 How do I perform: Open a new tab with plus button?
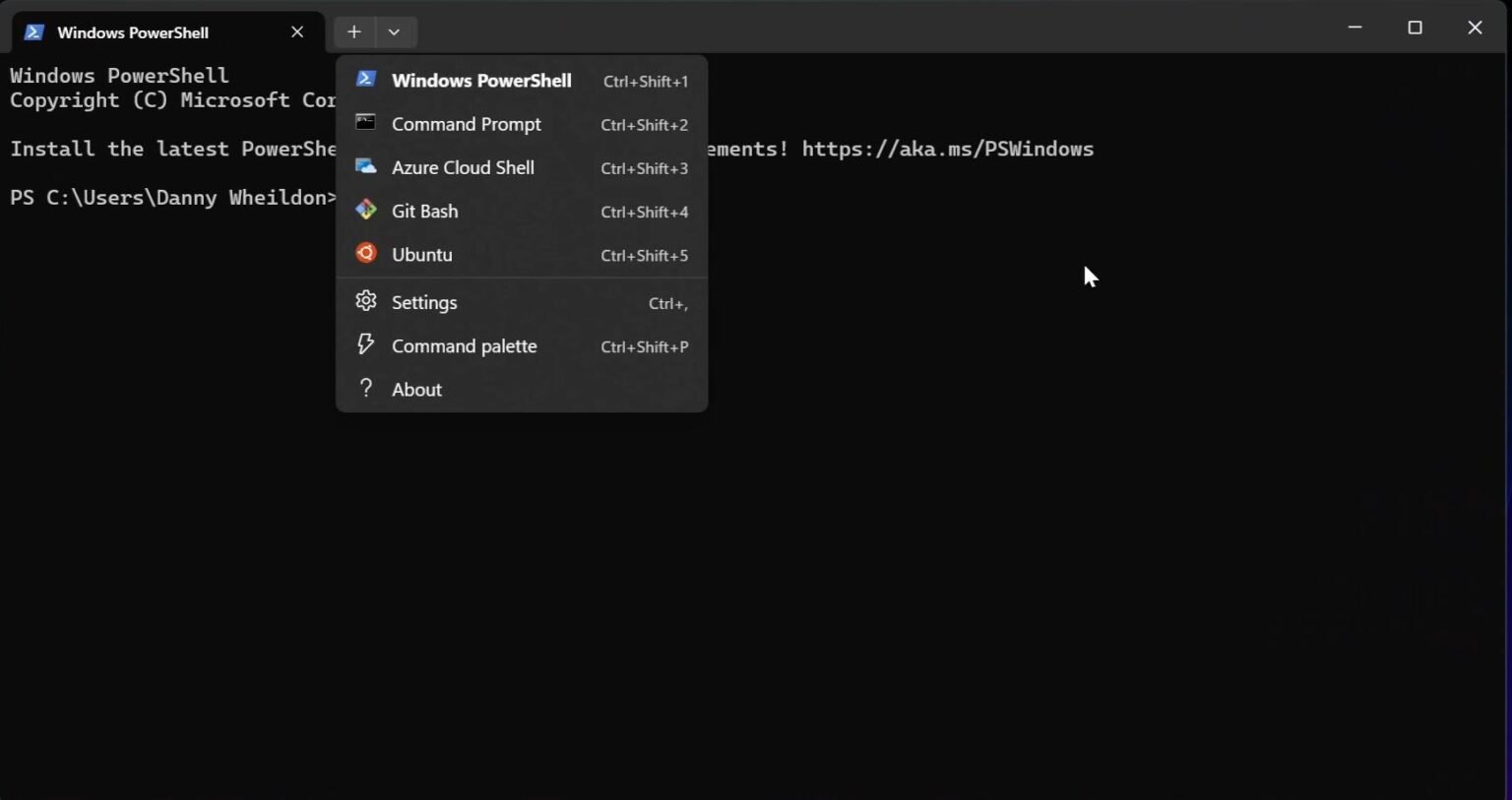354,31
